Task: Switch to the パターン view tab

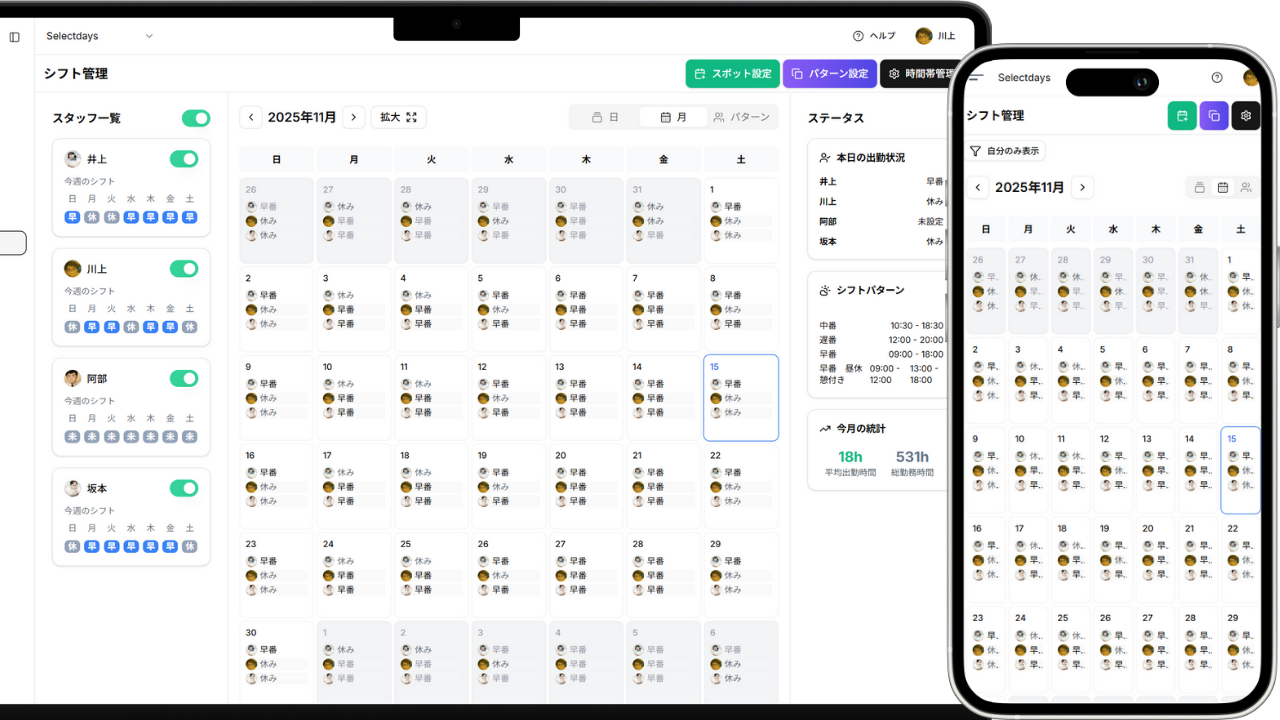Action: (x=741, y=117)
